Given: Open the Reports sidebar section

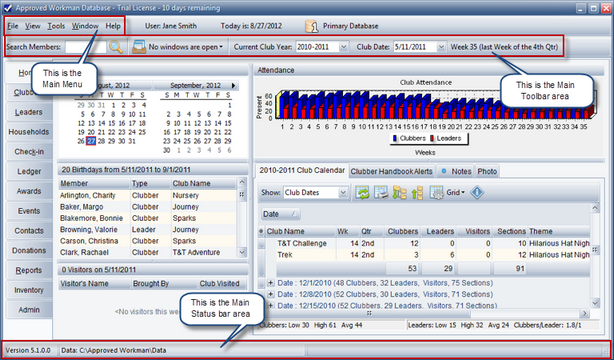Looking at the screenshot, I should 29,270.
